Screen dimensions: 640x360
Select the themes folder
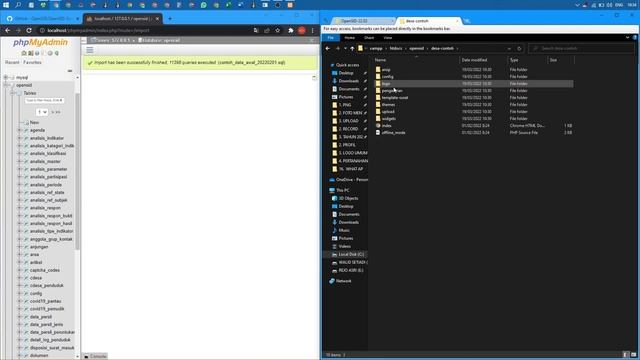pyautogui.click(x=473, y=104)
